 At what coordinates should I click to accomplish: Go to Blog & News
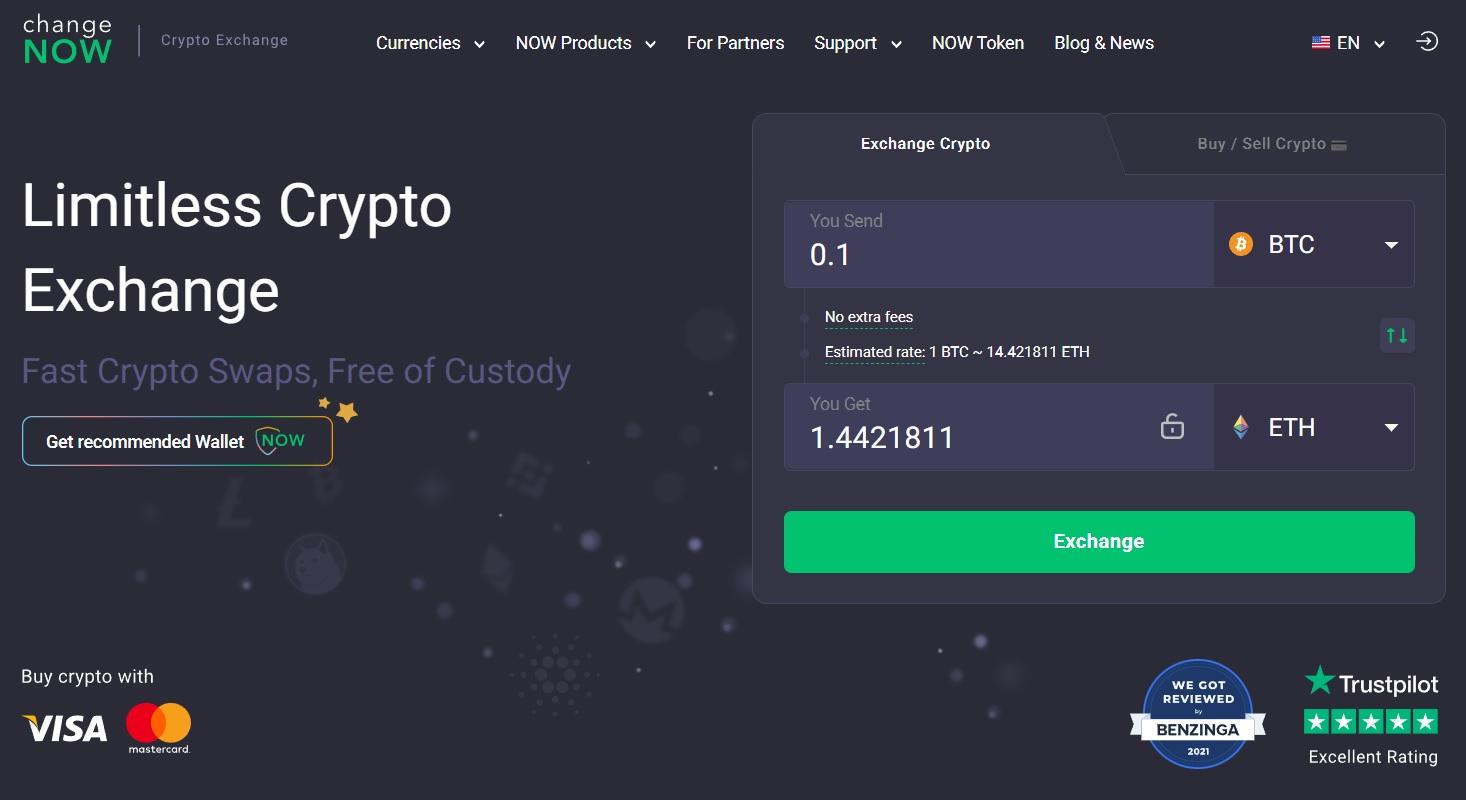[1104, 43]
